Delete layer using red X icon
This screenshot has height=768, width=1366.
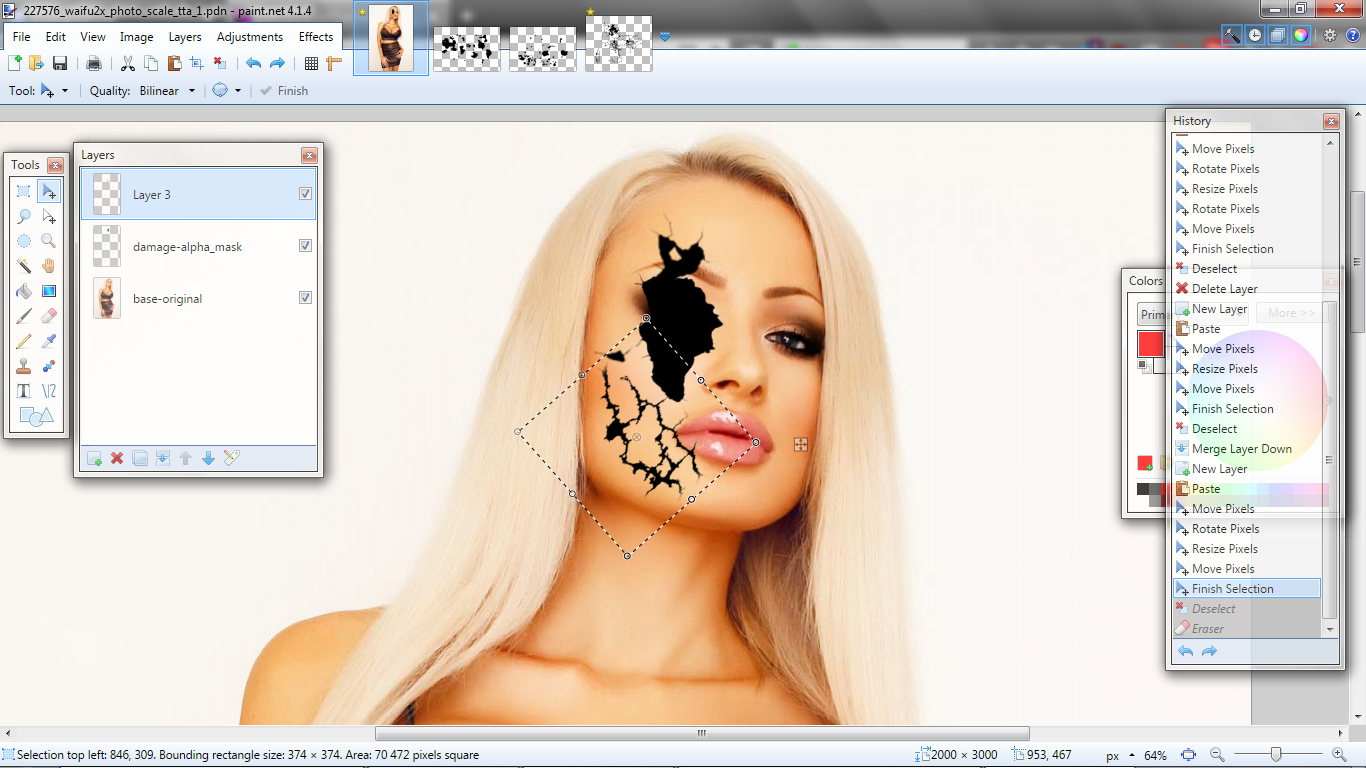click(117, 458)
